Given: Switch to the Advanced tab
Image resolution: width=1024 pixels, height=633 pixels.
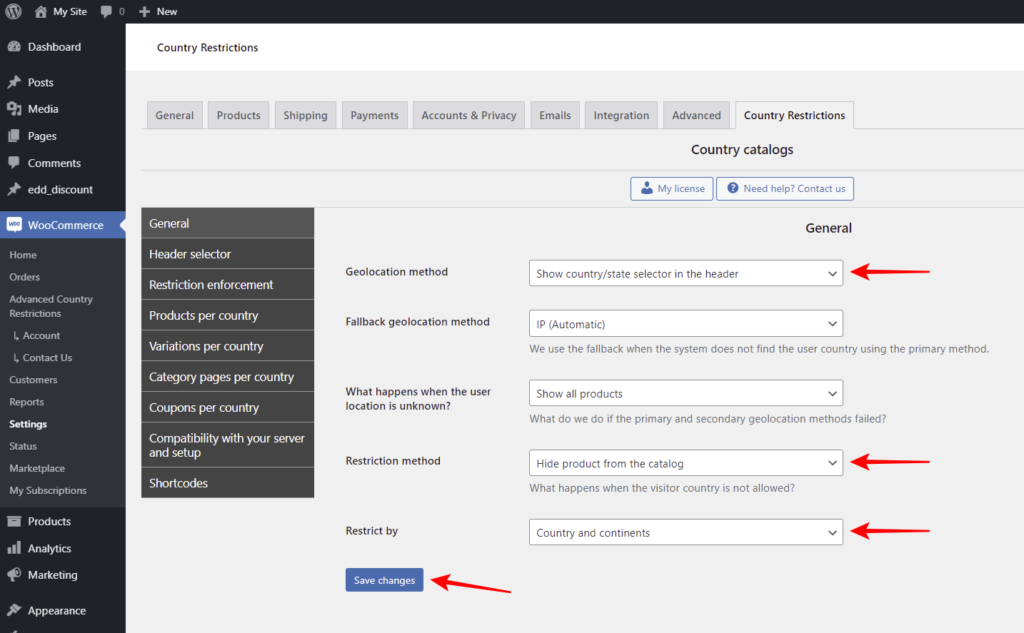Looking at the screenshot, I should click(696, 115).
